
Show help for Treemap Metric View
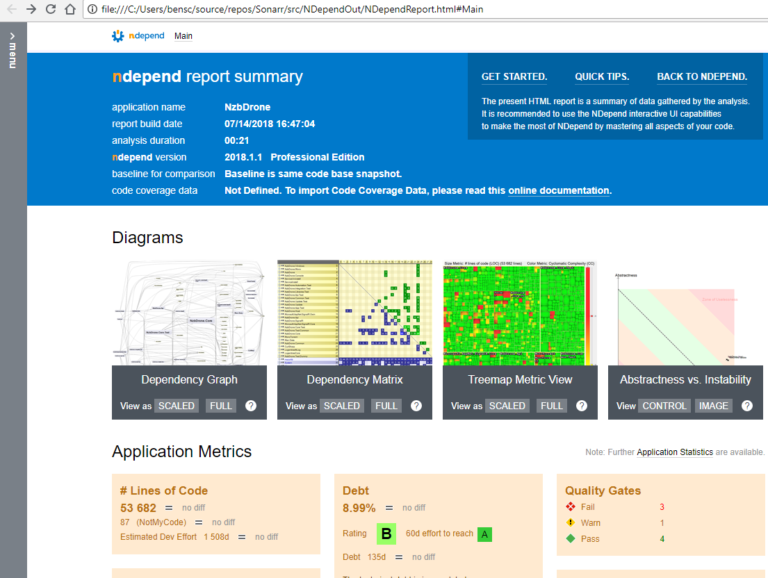[x=581, y=406]
